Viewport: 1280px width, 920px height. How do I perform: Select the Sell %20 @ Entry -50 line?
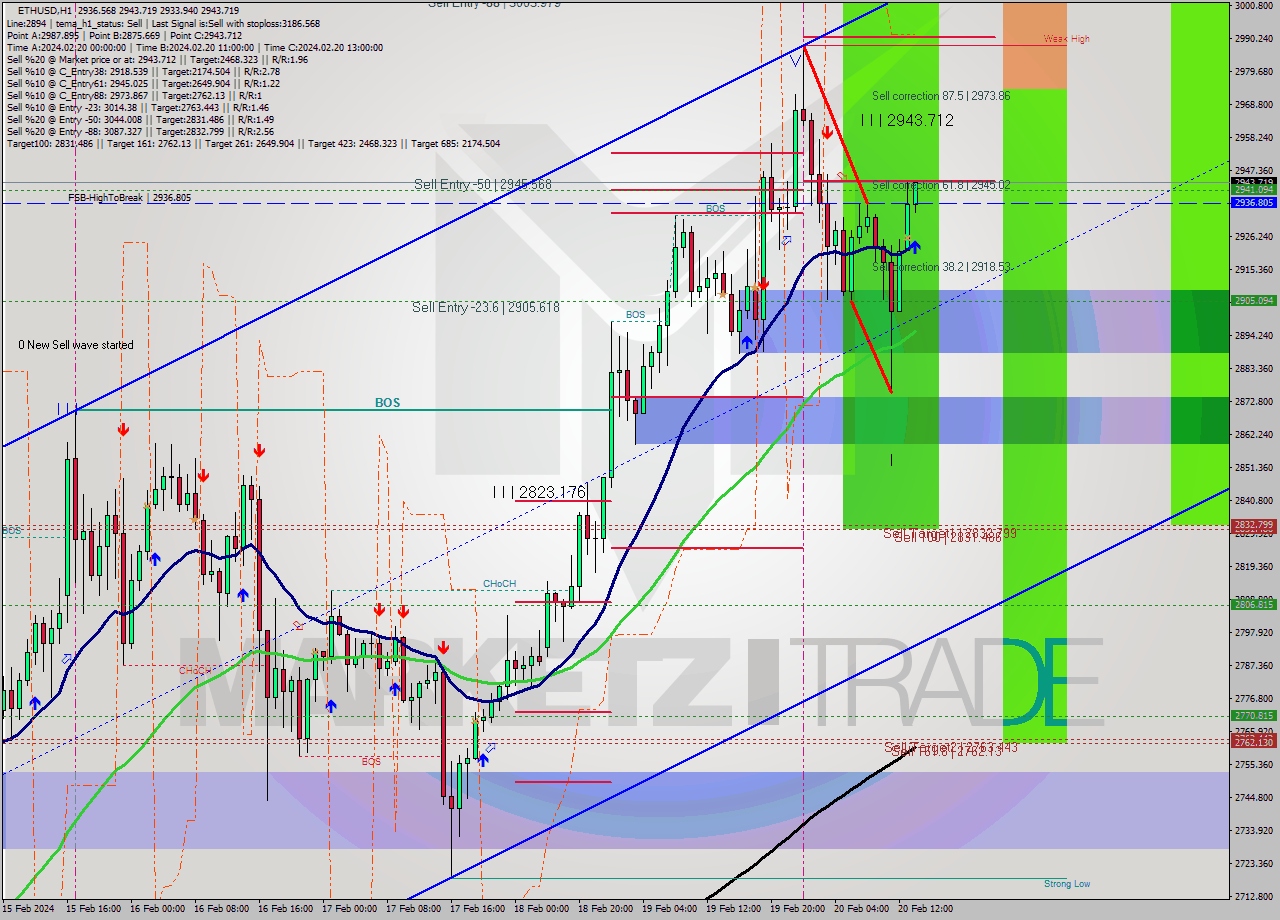point(140,119)
